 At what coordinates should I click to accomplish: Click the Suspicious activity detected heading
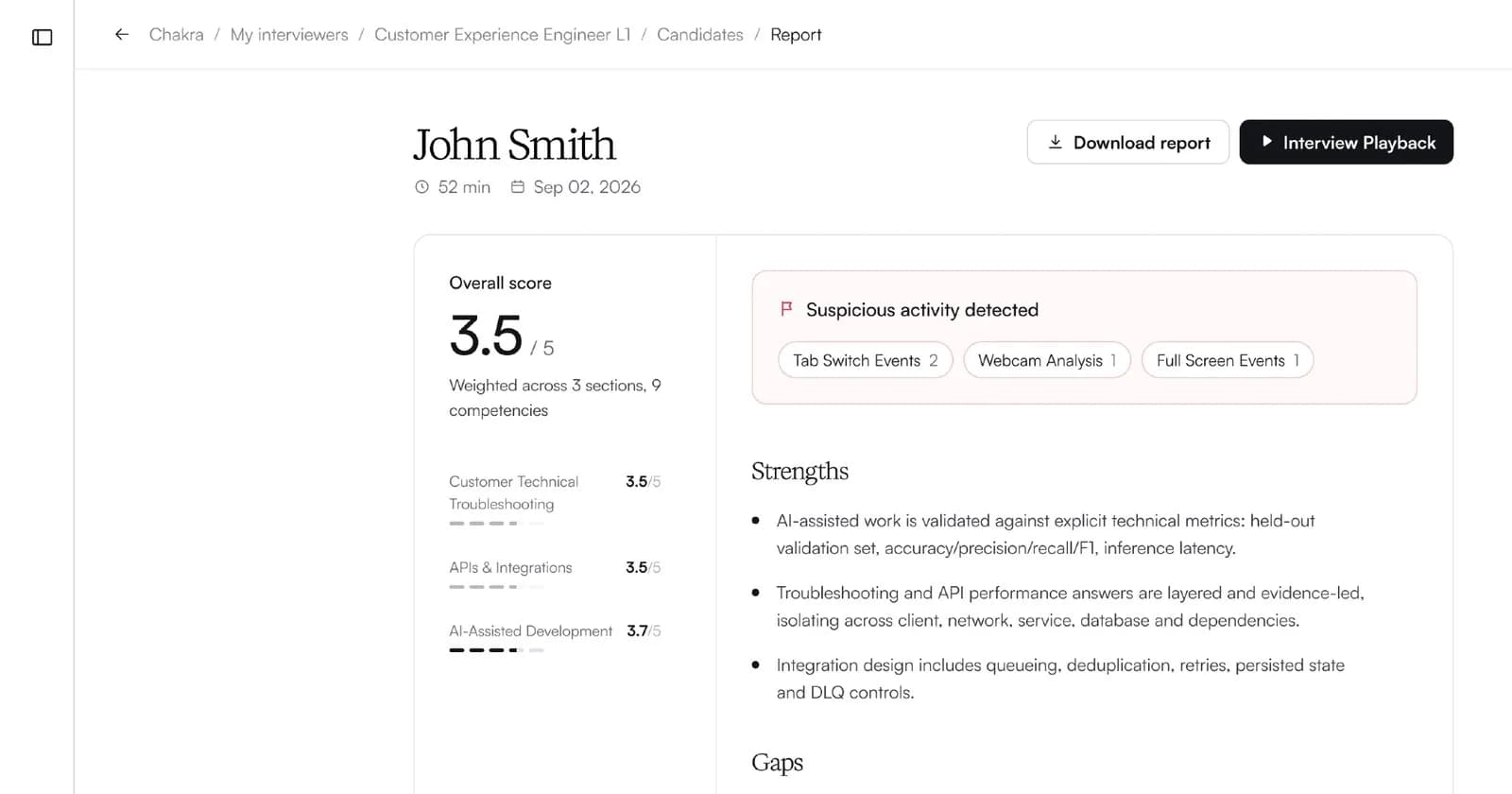[922, 309]
